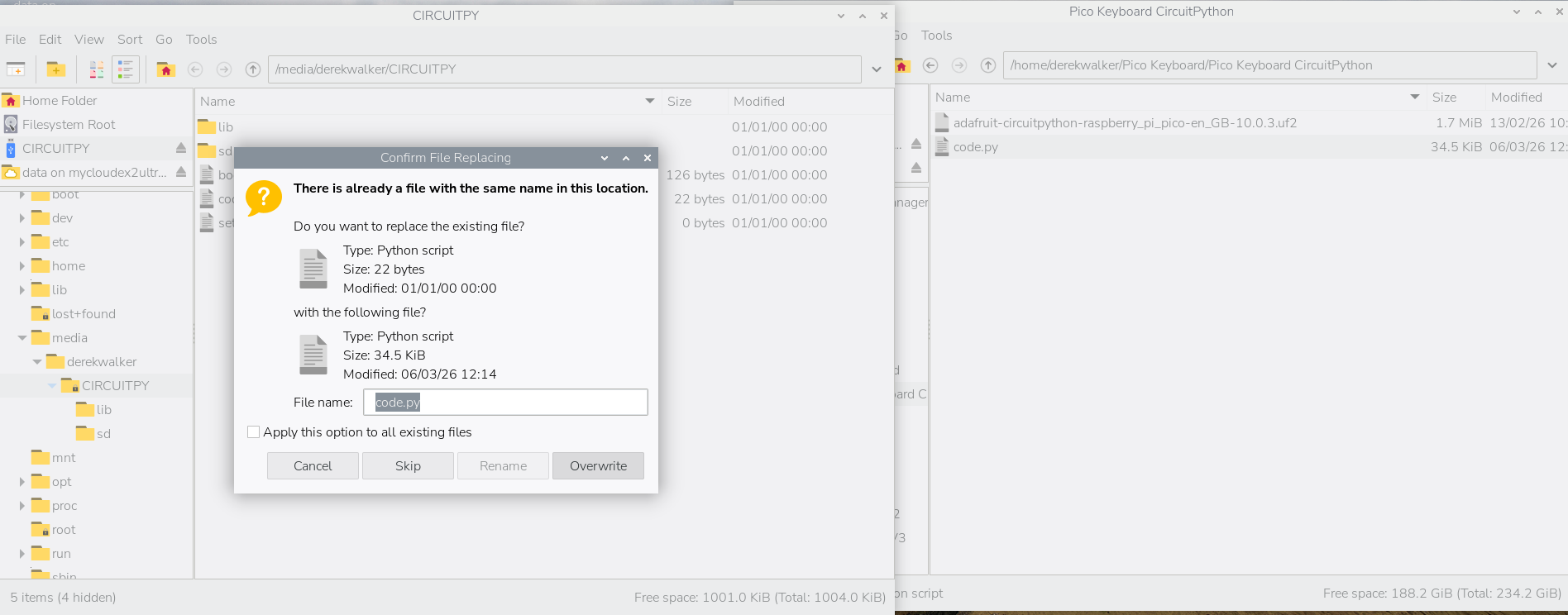Open the Tools menu in CIRCUITPY window

tap(201, 40)
